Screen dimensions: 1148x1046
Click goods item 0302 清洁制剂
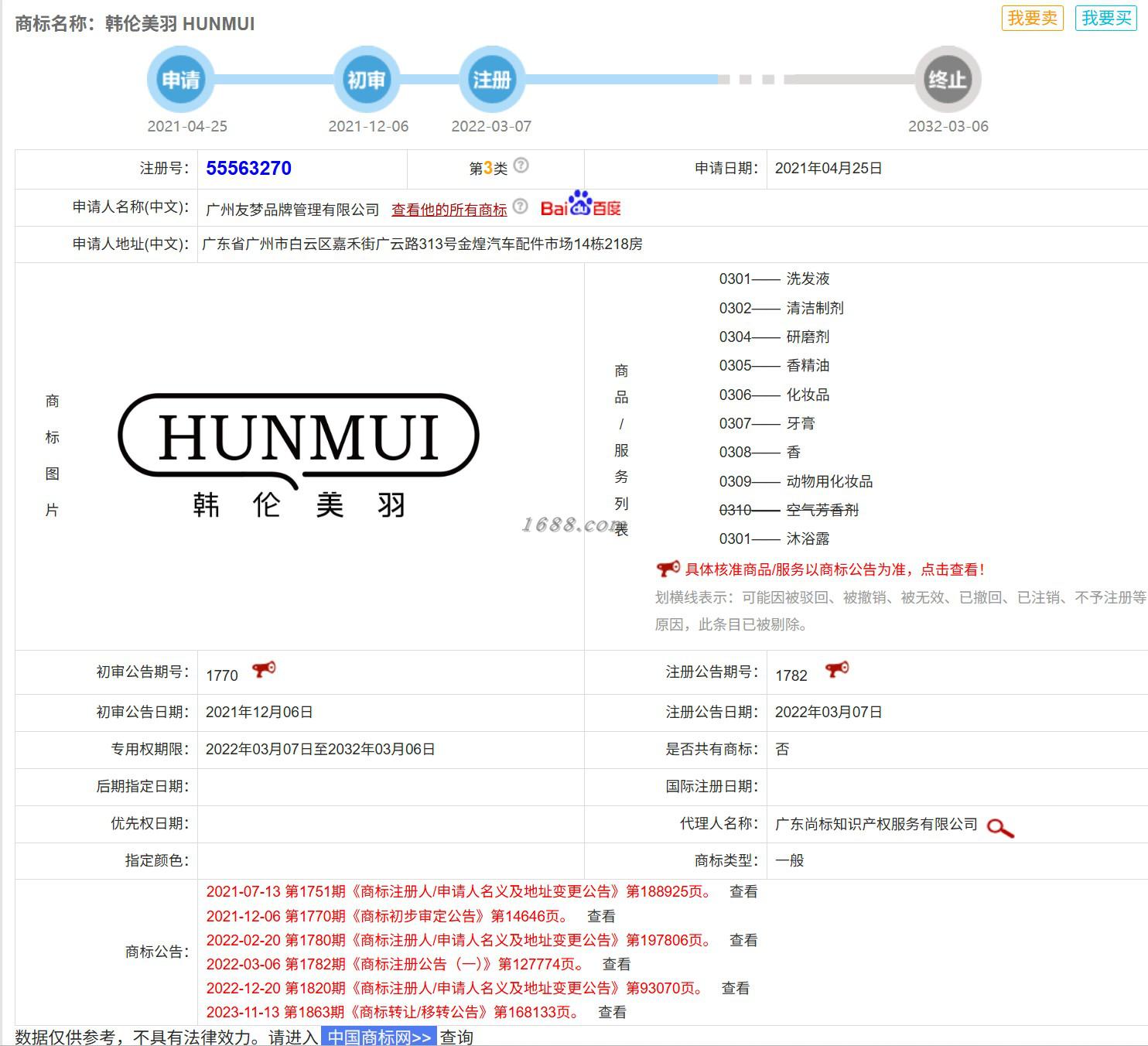[x=781, y=308]
